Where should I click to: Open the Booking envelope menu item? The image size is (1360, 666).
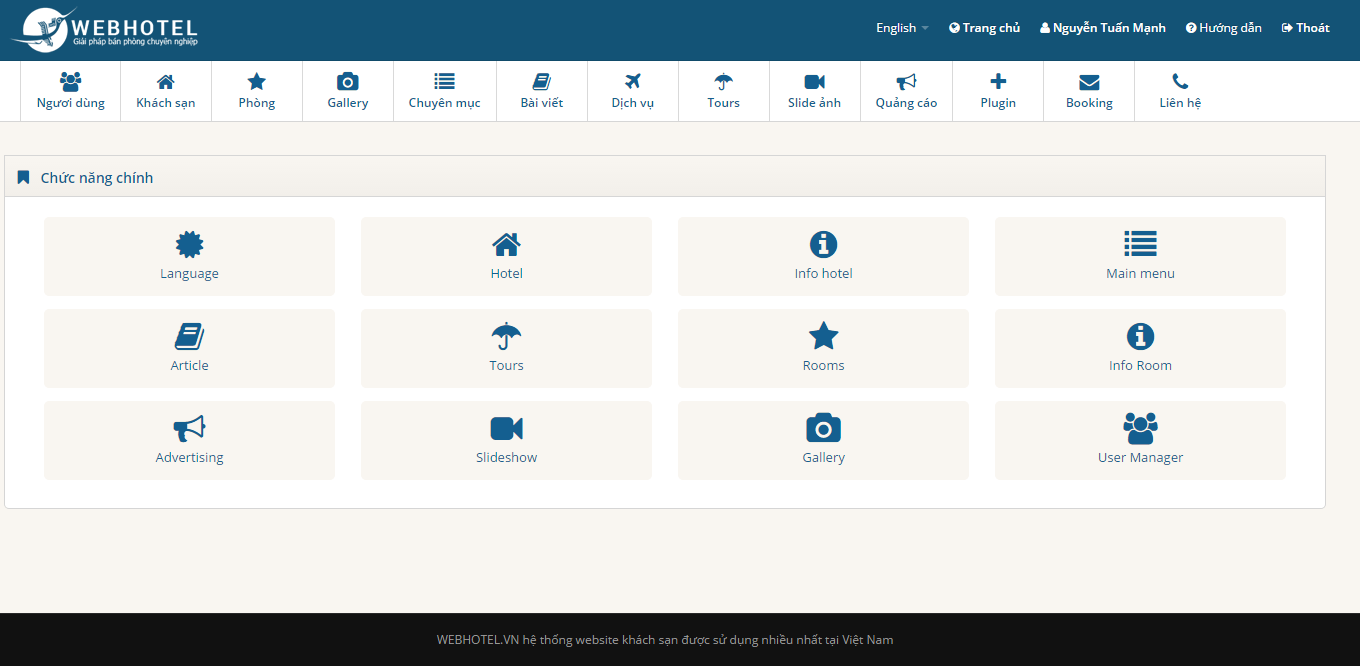1089,91
